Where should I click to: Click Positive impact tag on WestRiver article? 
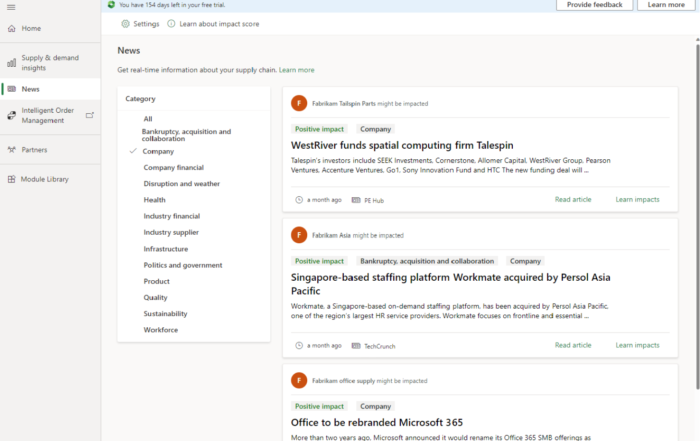[x=319, y=129]
